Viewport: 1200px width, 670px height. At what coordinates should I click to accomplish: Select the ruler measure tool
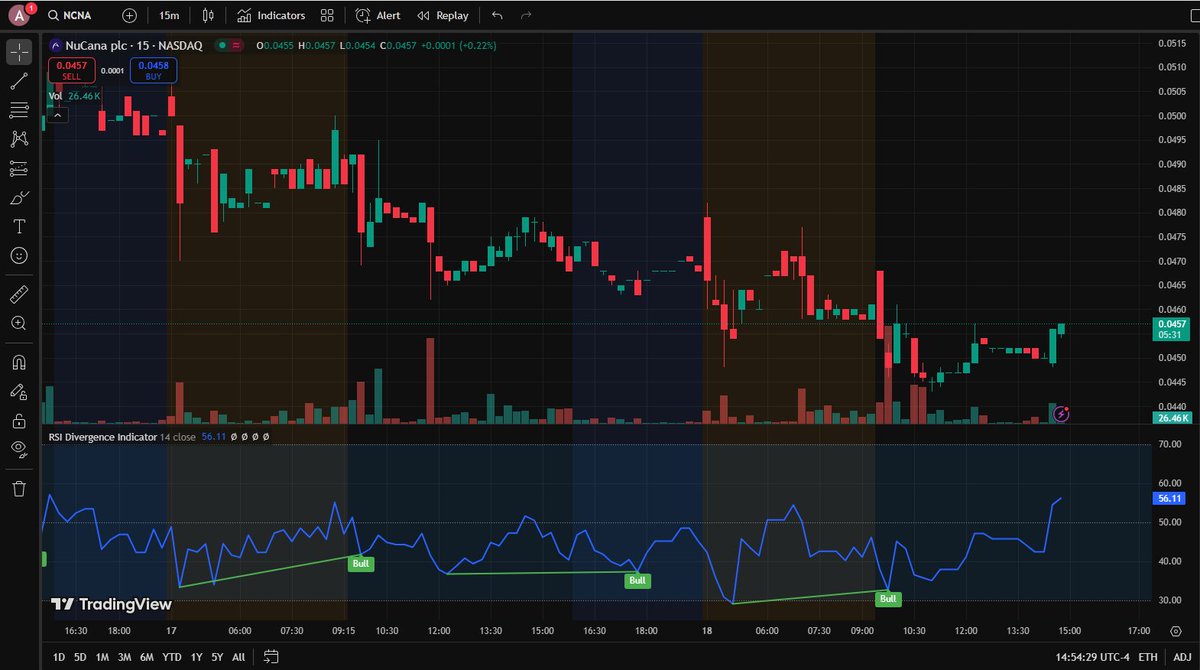click(18, 294)
